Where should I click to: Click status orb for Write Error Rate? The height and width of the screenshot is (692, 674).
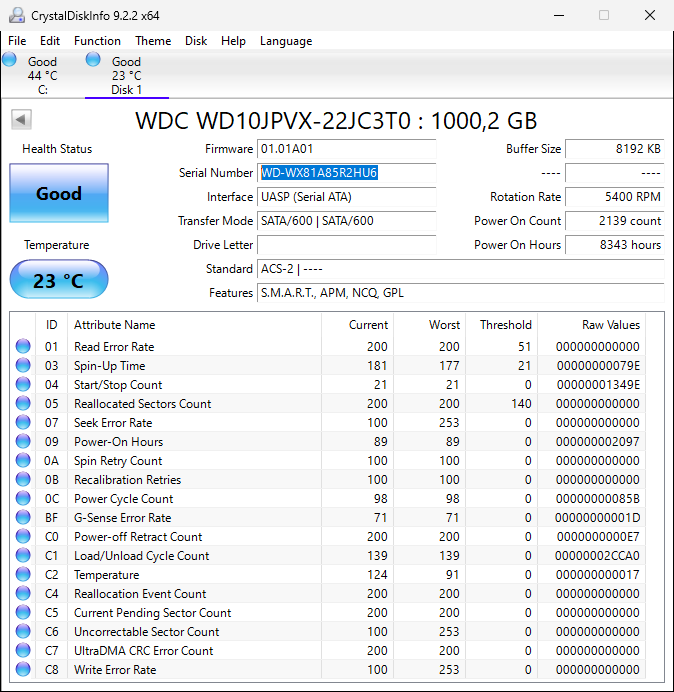(23, 669)
